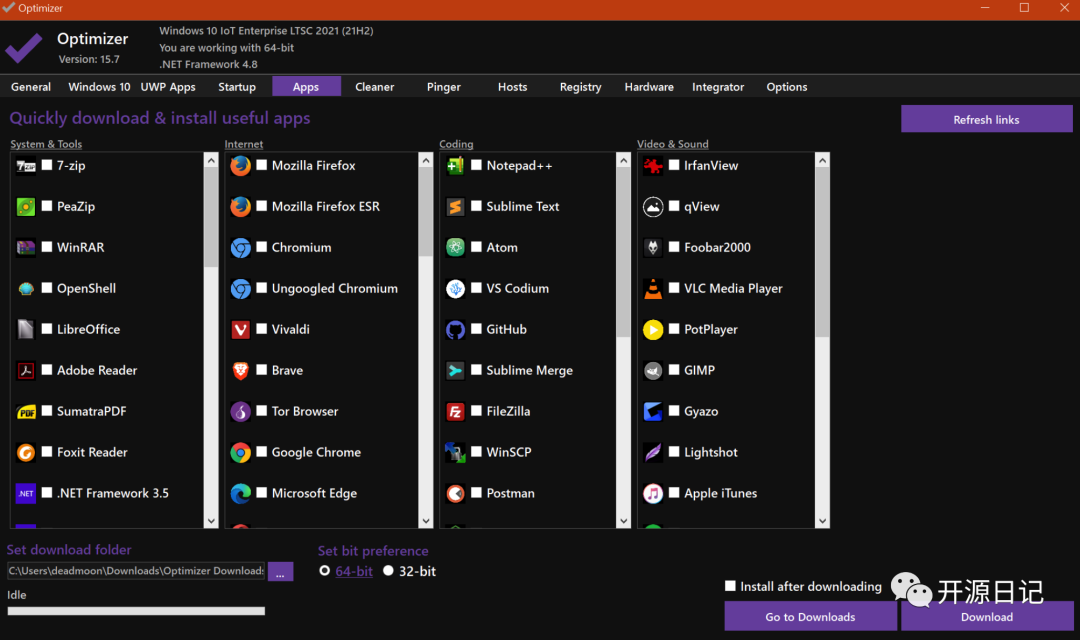Browse download folder with ... button
Viewport: 1080px width, 640px height.
tap(280, 572)
